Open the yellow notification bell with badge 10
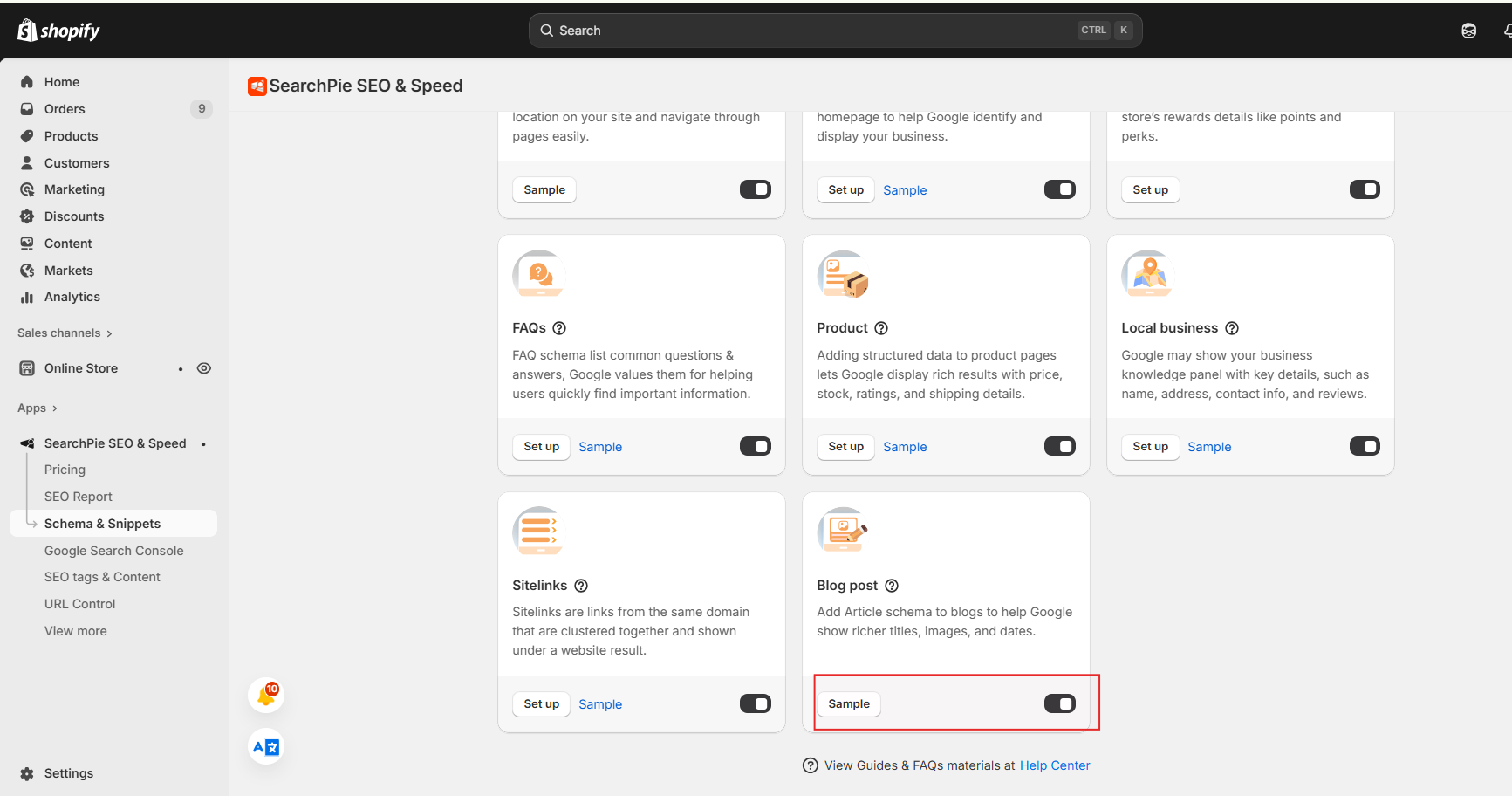 pos(265,695)
